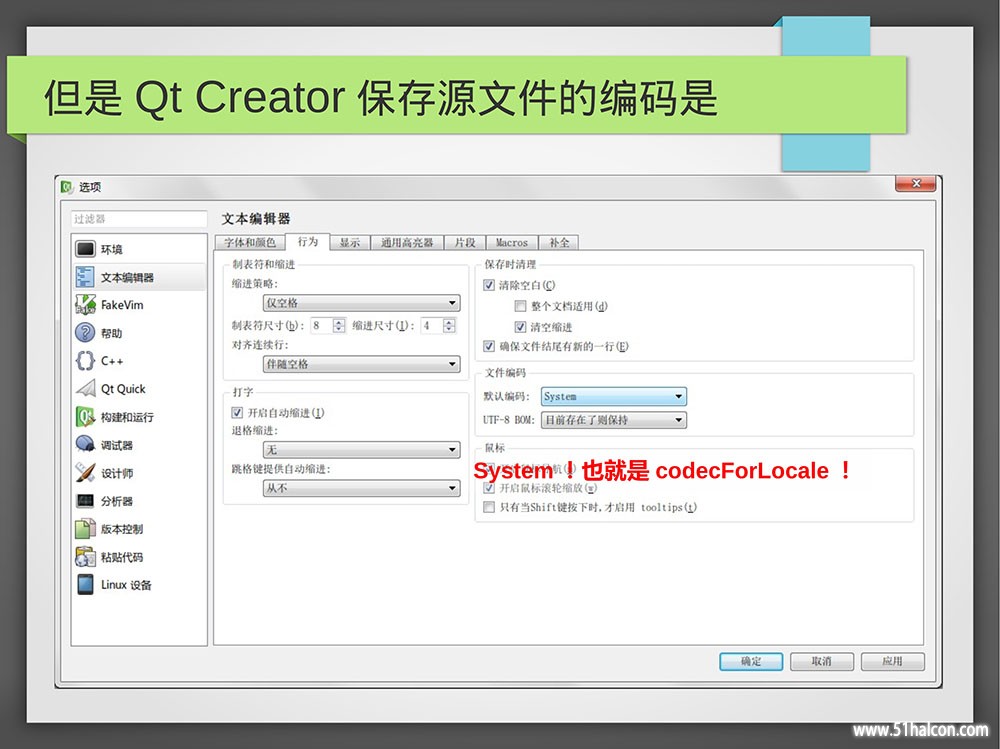Adjust the 缩进尺寸 spinner arrows
This screenshot has height=749, width=1000.
pos(450,325)
